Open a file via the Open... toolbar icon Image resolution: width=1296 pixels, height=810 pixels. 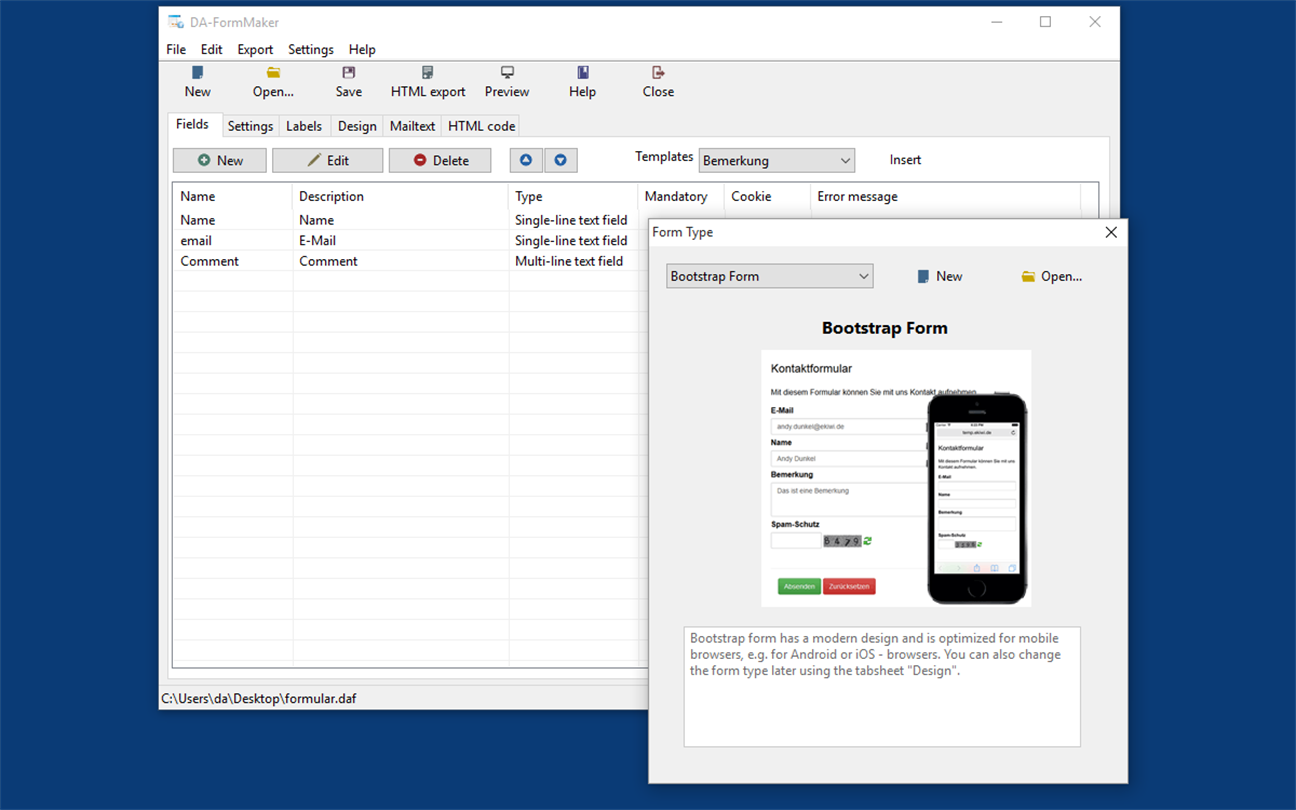(273, 82)
